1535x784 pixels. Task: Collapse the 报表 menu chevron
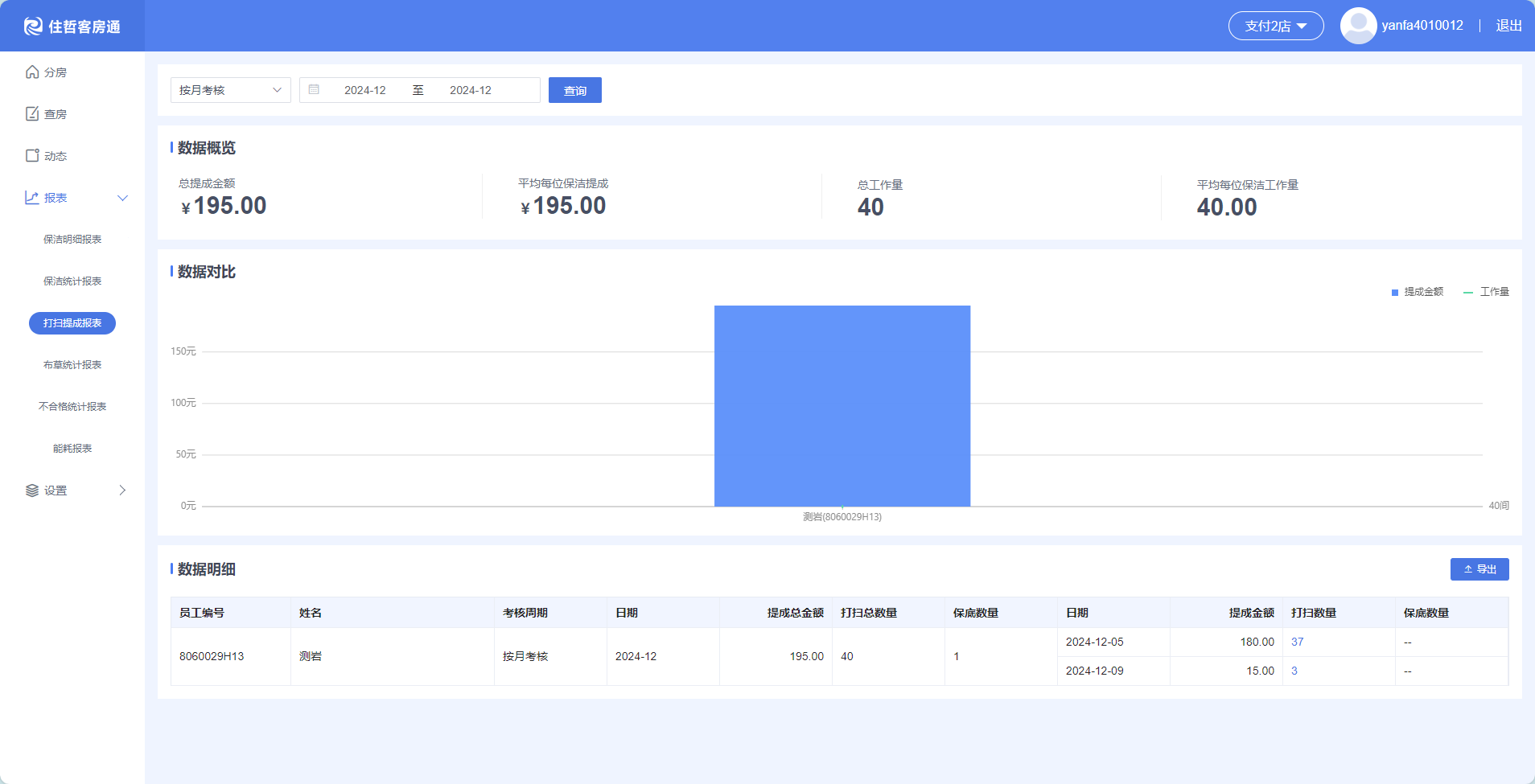123,198
